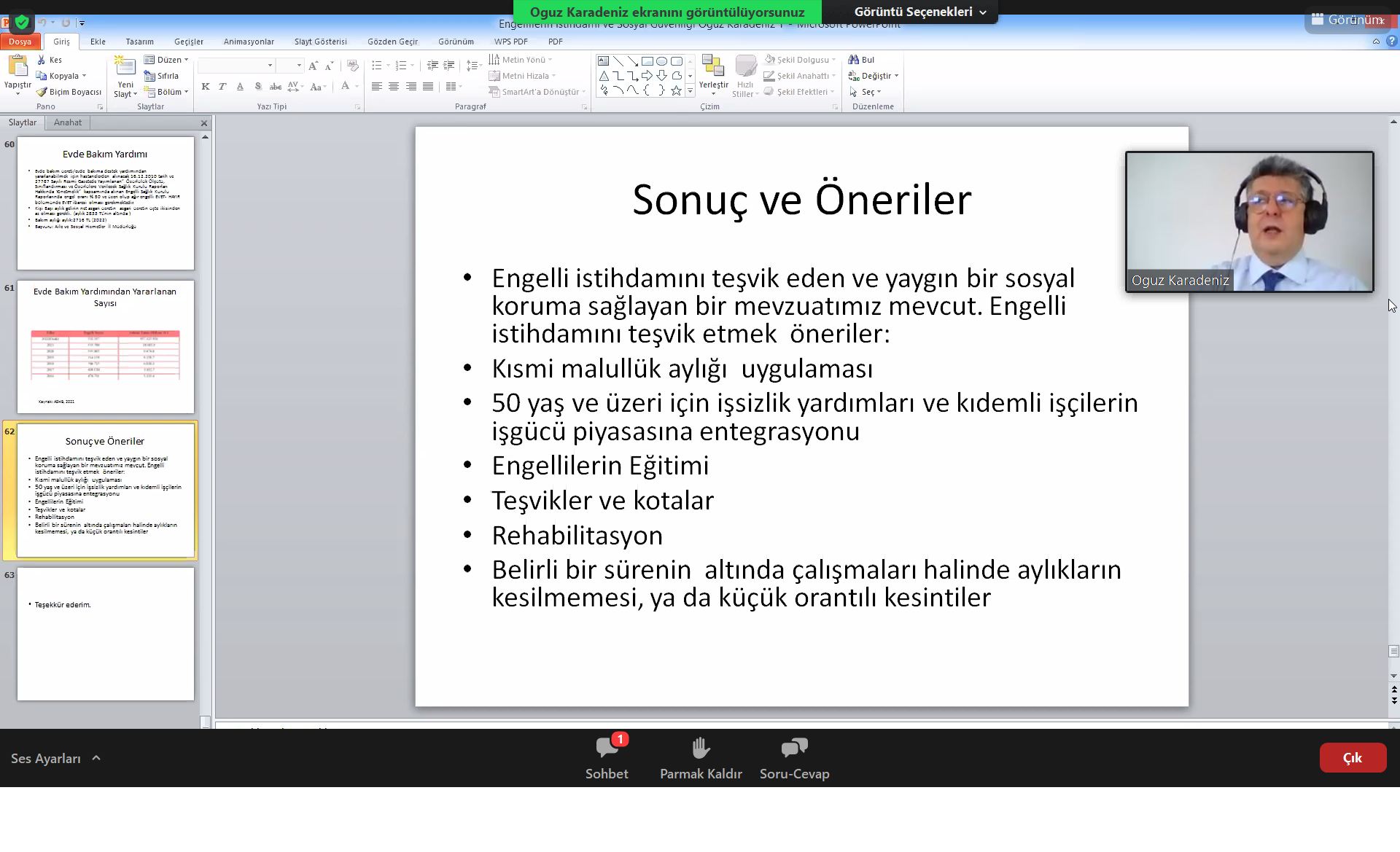
Task: Open the Tasarım ribbon tab
Action: point(139,42)
